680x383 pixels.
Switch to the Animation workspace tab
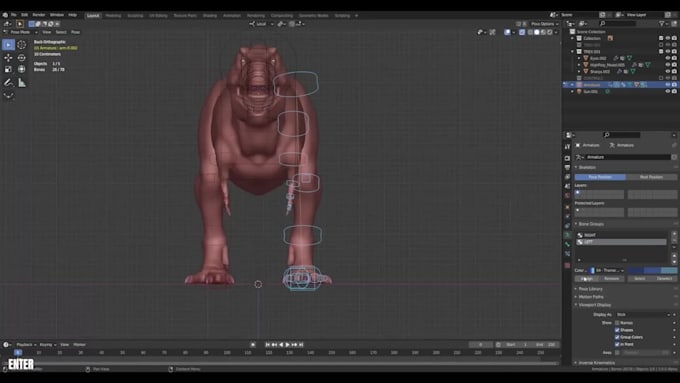[x=232, y=16]
